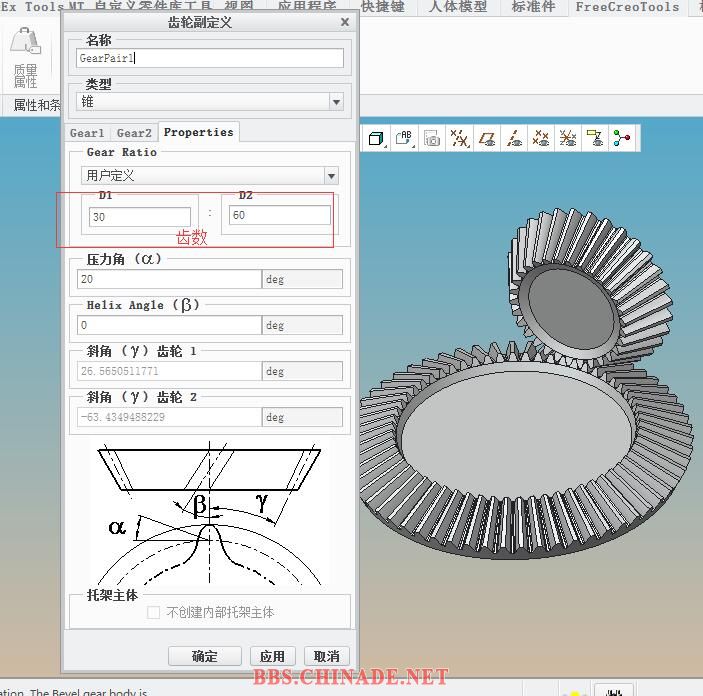Click the pressure angle deg unit box
Viewport: 703px width, 696px height.
tap(303, 279)
